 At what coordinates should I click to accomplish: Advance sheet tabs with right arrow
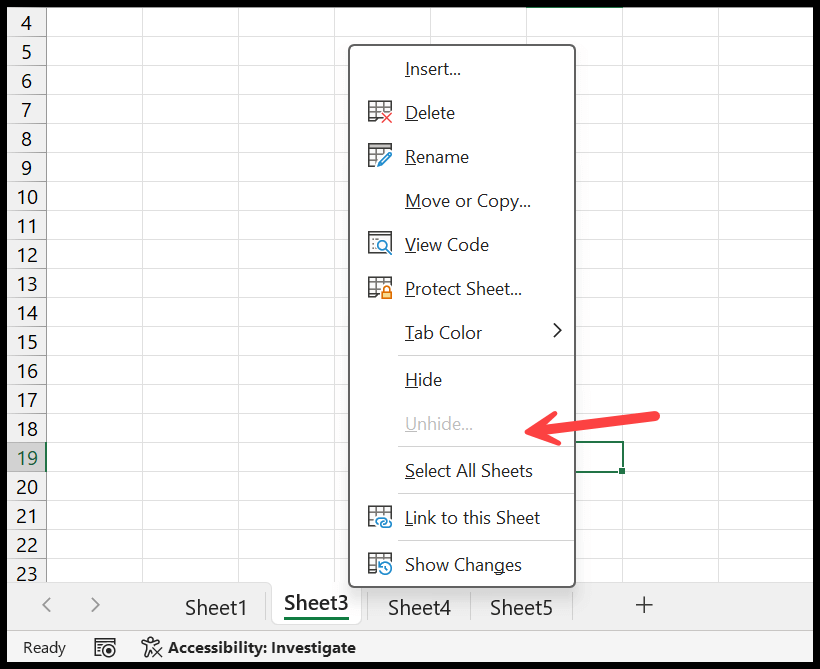(x=95, y=605)
